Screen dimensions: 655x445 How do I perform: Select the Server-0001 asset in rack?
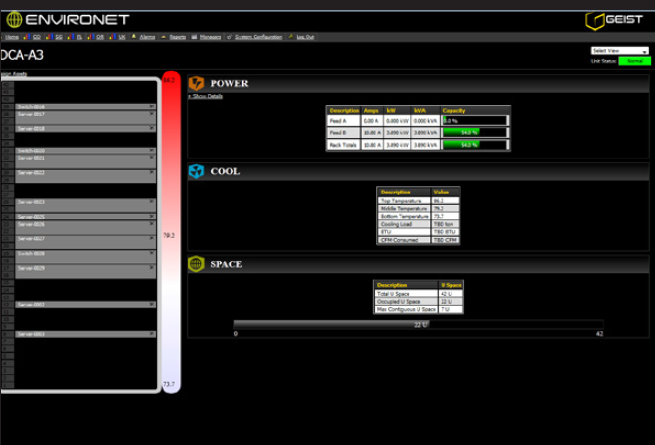click(x=80, y=334)
